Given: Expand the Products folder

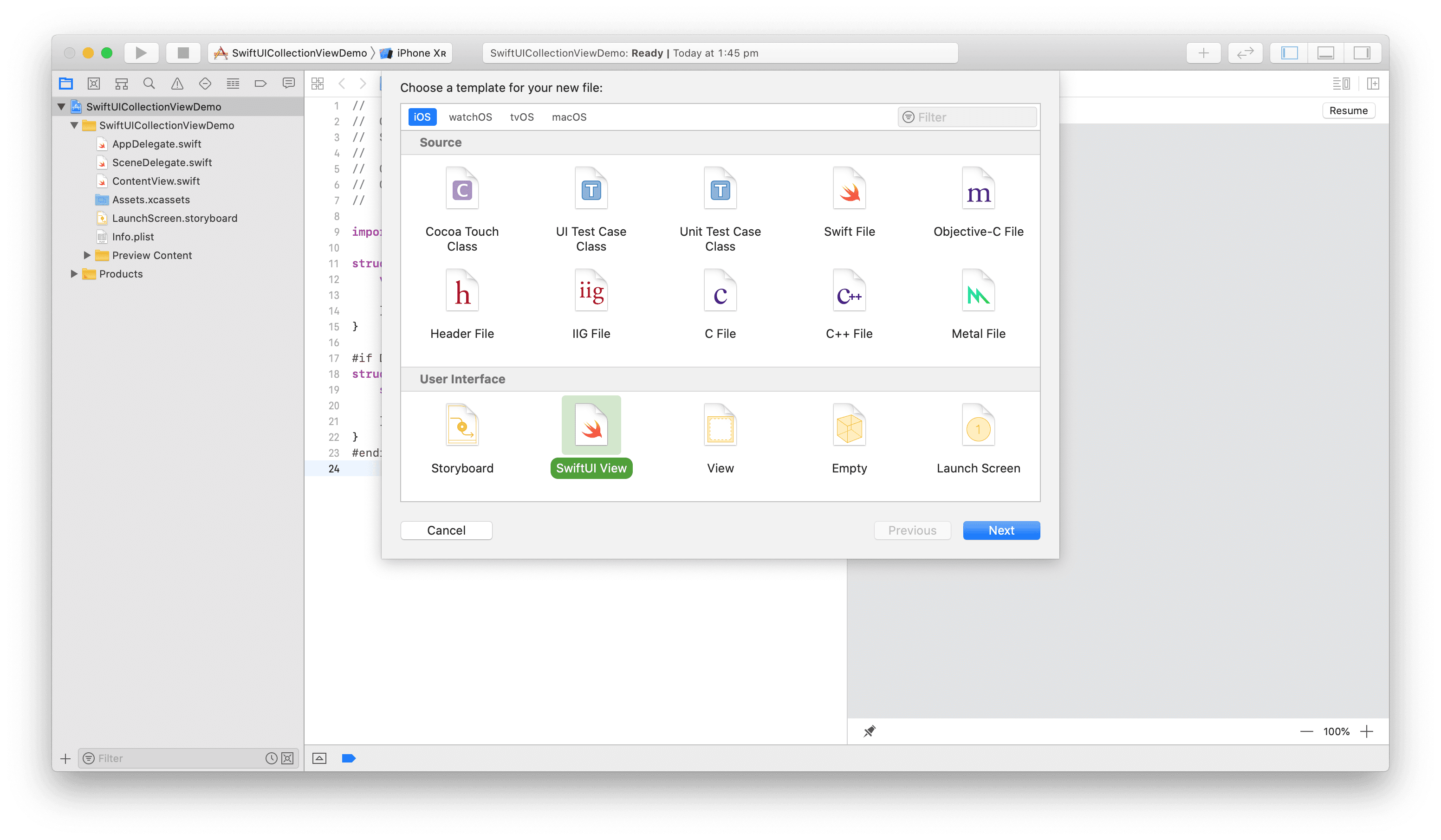Looking at the screenshot, I should pos(74,274).
